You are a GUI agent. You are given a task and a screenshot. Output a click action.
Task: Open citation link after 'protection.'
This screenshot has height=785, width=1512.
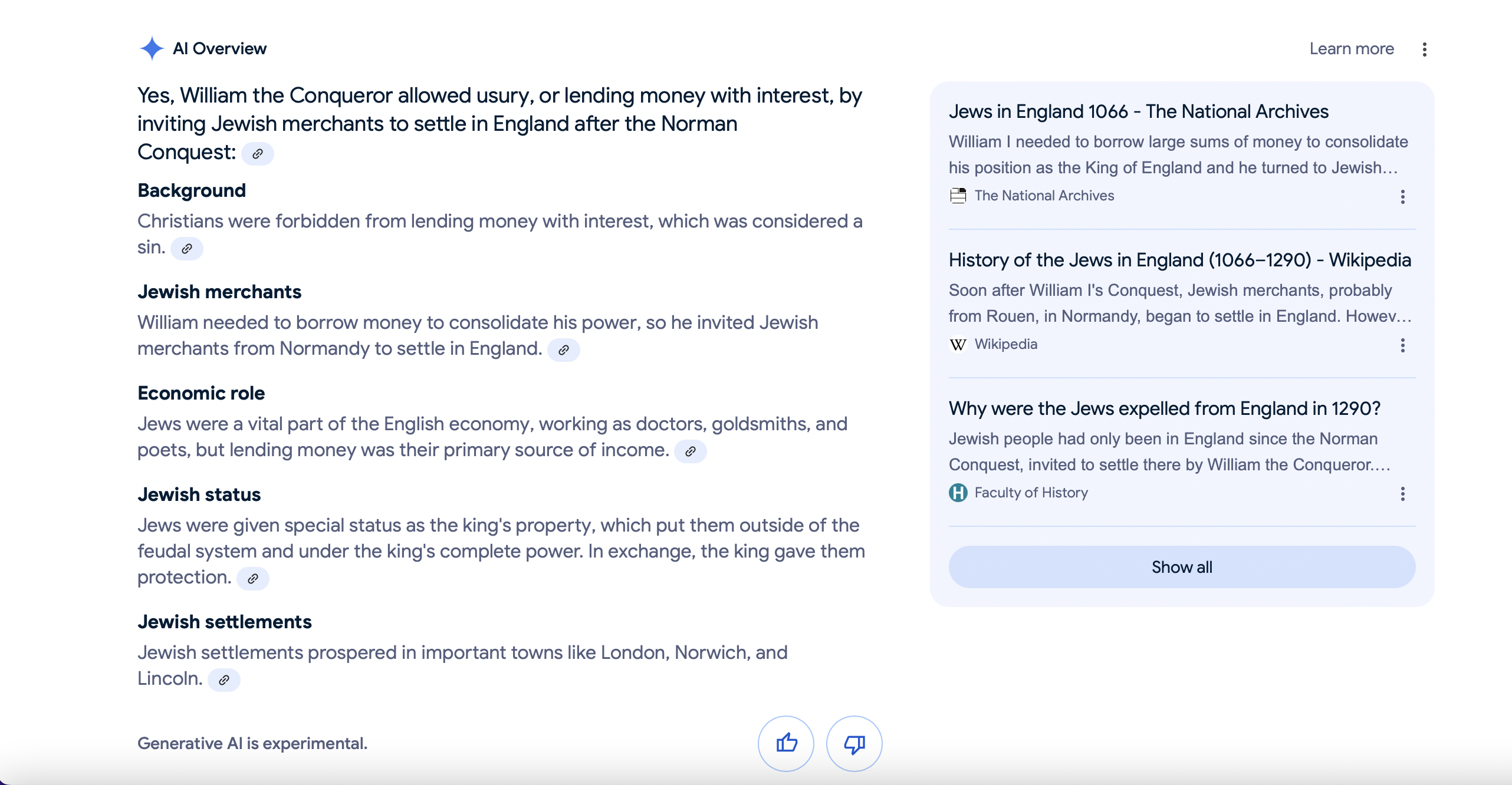point(253,579)
